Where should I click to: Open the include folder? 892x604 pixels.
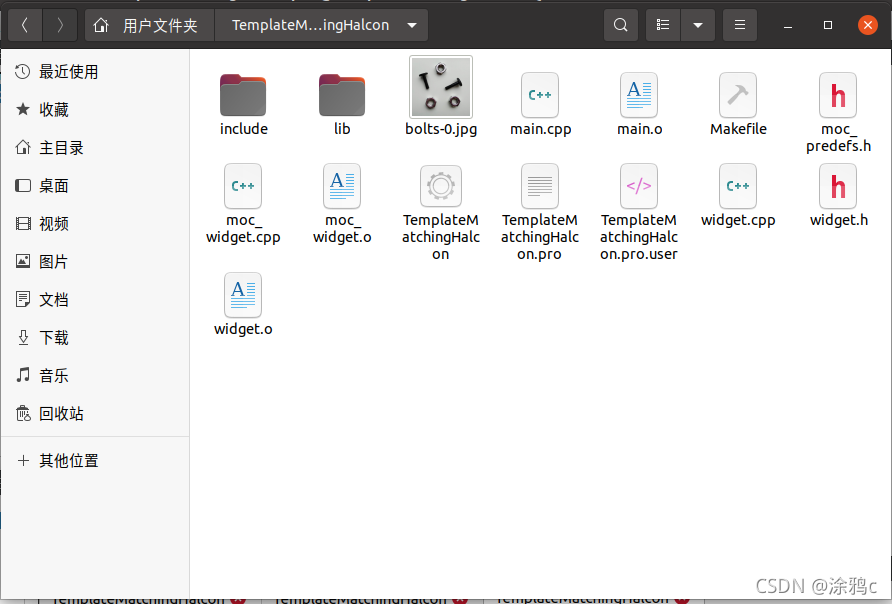coord(243,88)
